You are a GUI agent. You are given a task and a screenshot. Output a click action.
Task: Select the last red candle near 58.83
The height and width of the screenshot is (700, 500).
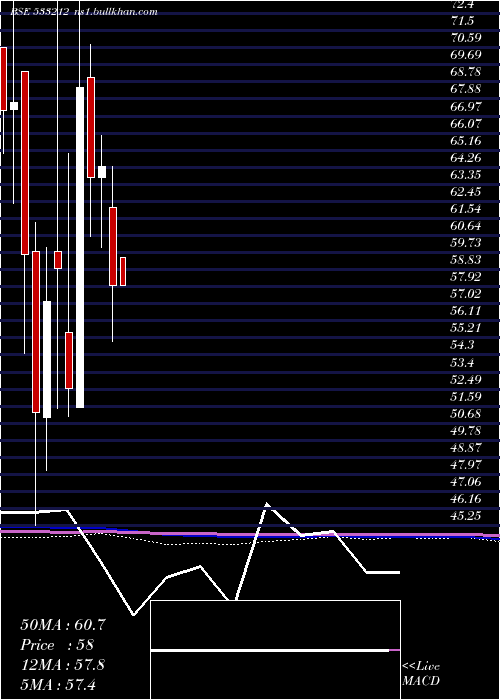point(123,271)
